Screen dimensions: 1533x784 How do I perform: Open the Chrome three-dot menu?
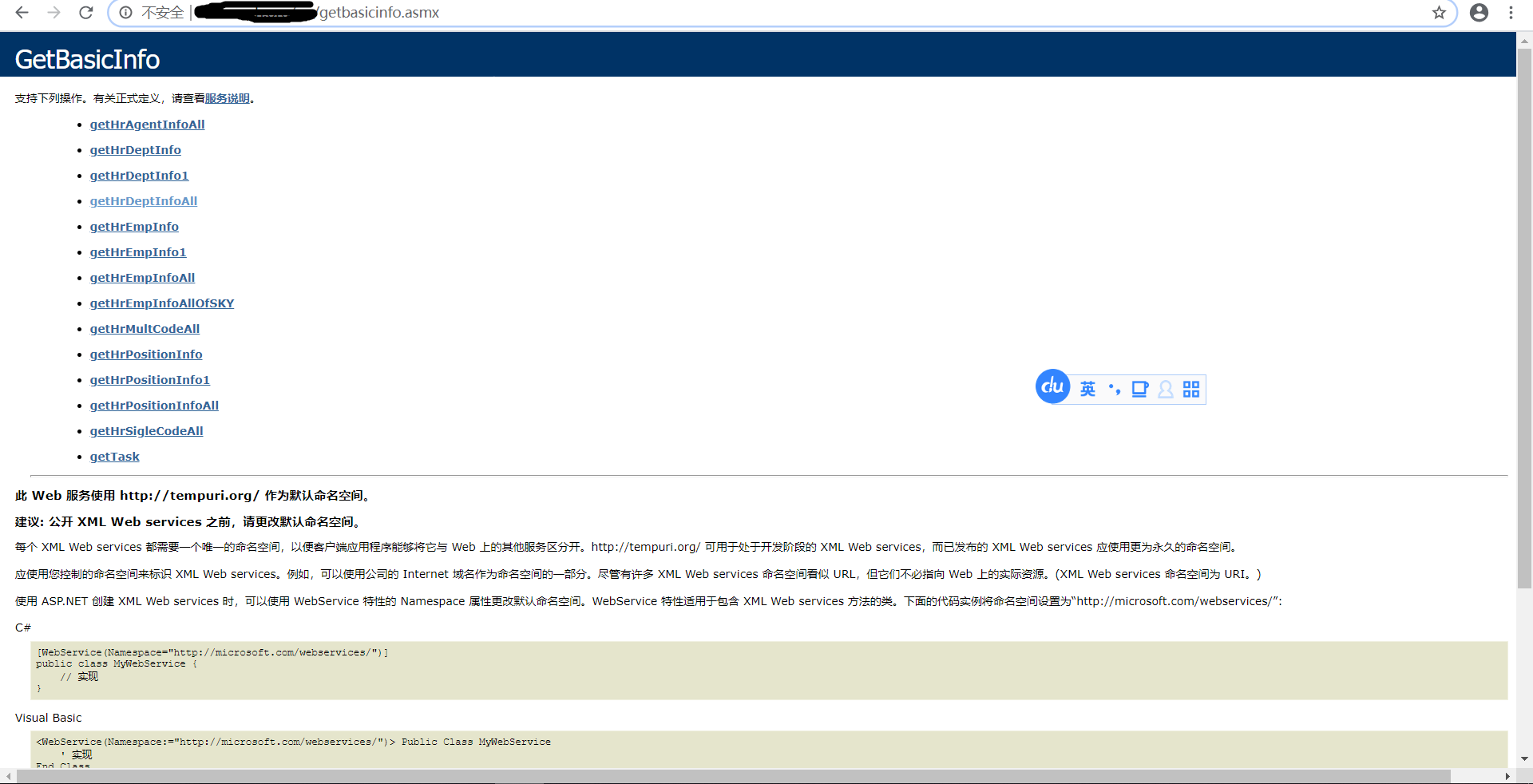coord(1511,13)
